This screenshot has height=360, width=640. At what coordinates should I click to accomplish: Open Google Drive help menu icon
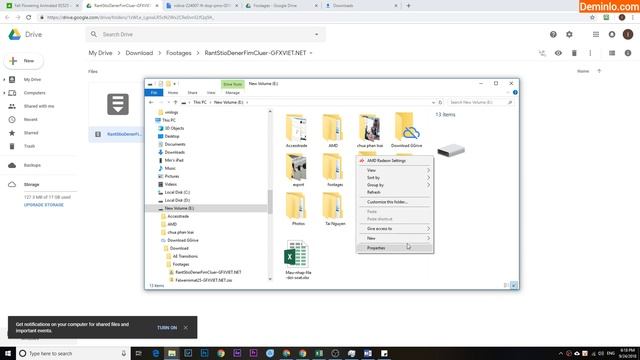553,35
